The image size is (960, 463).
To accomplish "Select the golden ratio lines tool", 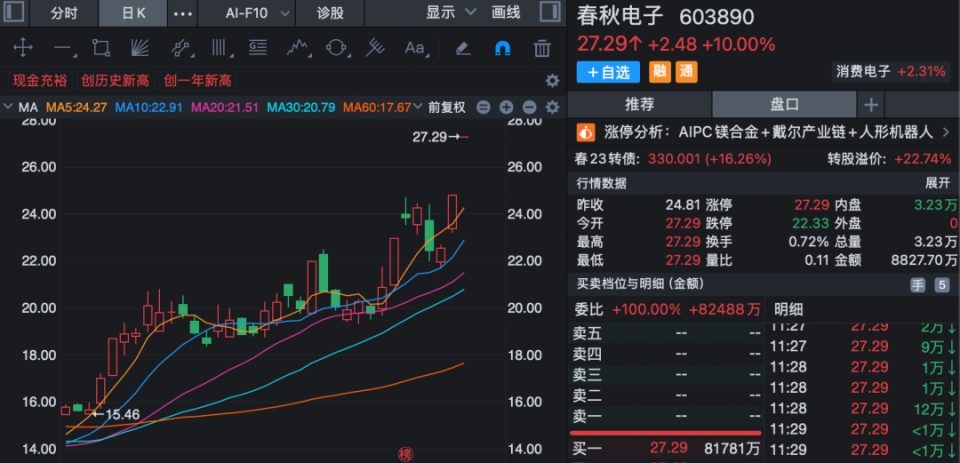I will point(258,47).
